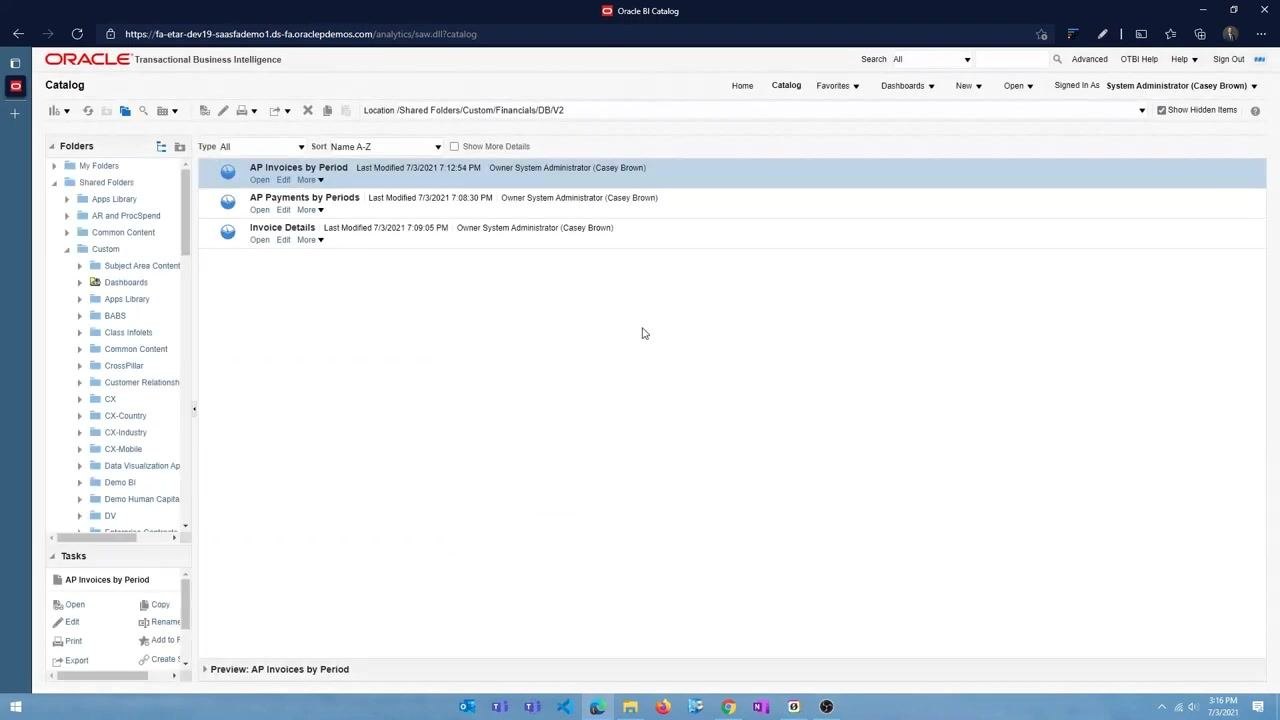The height and width of the screenshot is (720, 1280).
Task: Open the Type filter dropdown
Action: (x=262, y=147)
